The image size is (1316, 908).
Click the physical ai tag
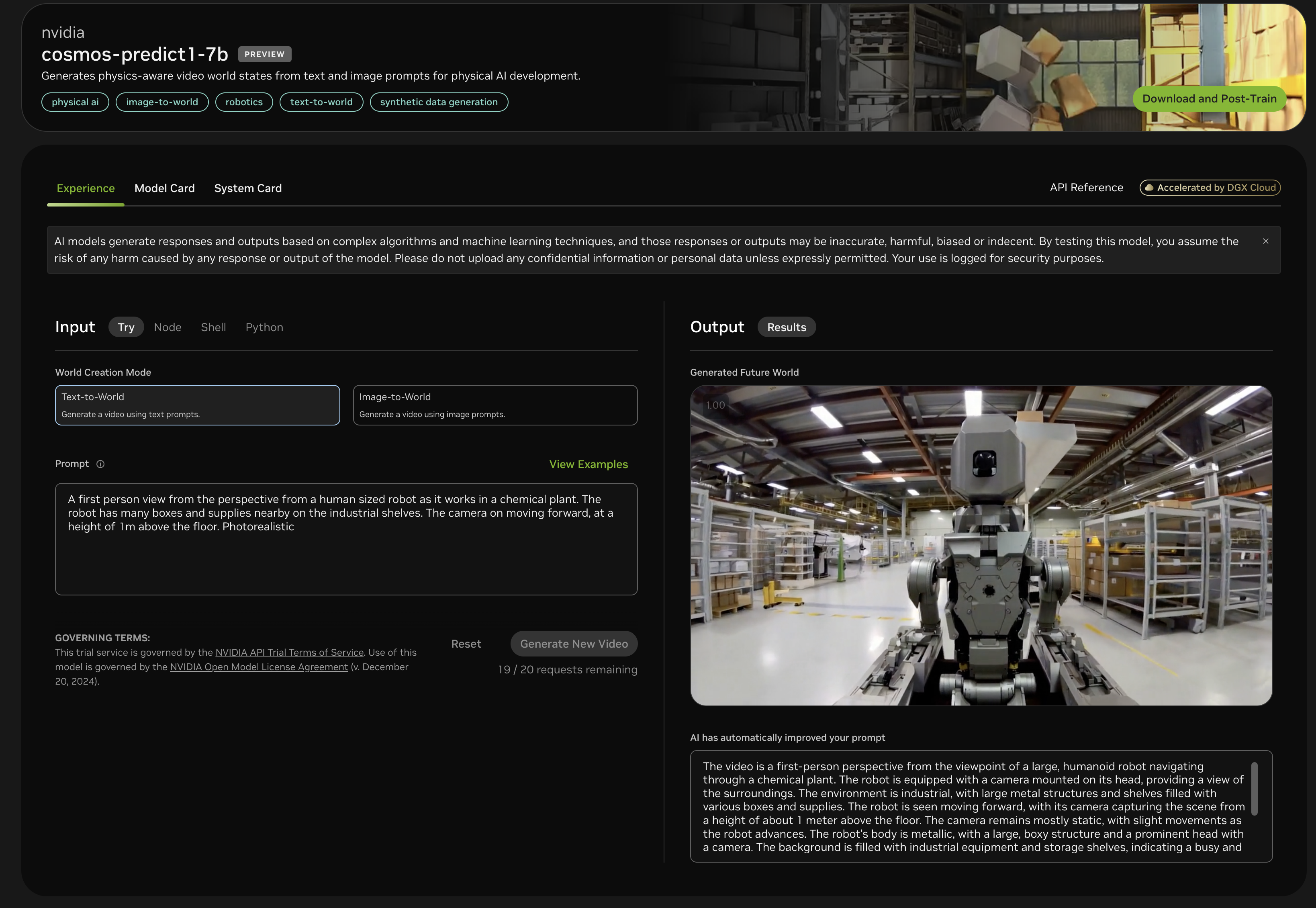(x=75, y=102)
